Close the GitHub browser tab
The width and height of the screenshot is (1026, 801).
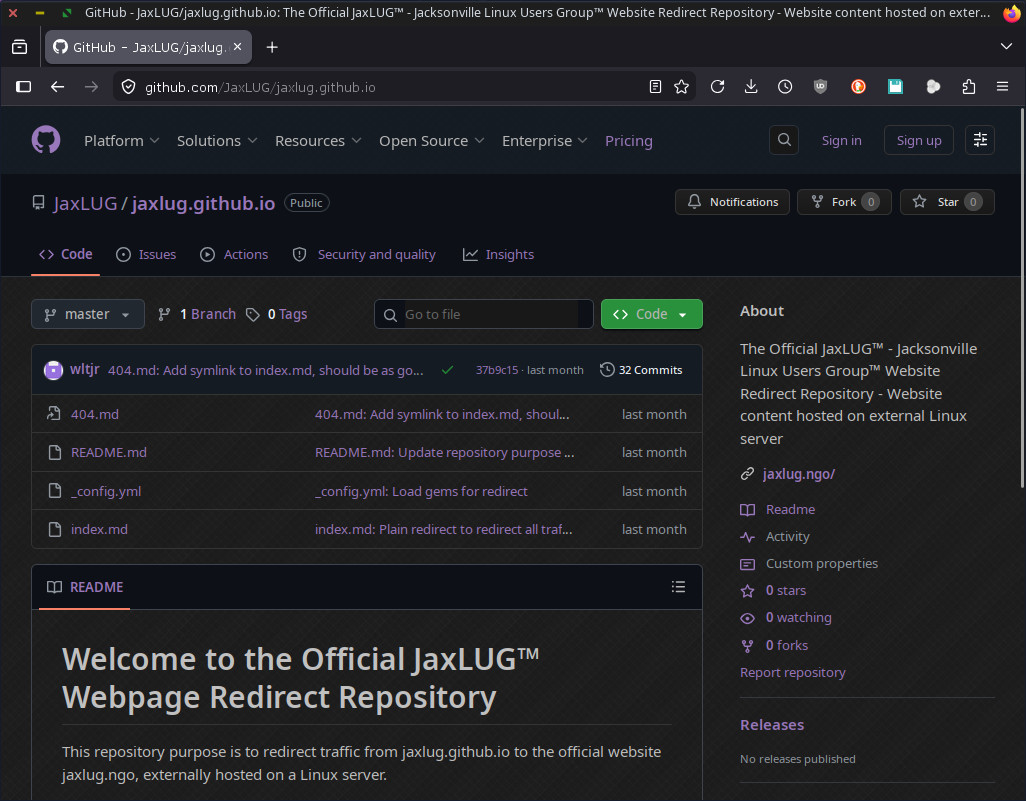[238, 47]
